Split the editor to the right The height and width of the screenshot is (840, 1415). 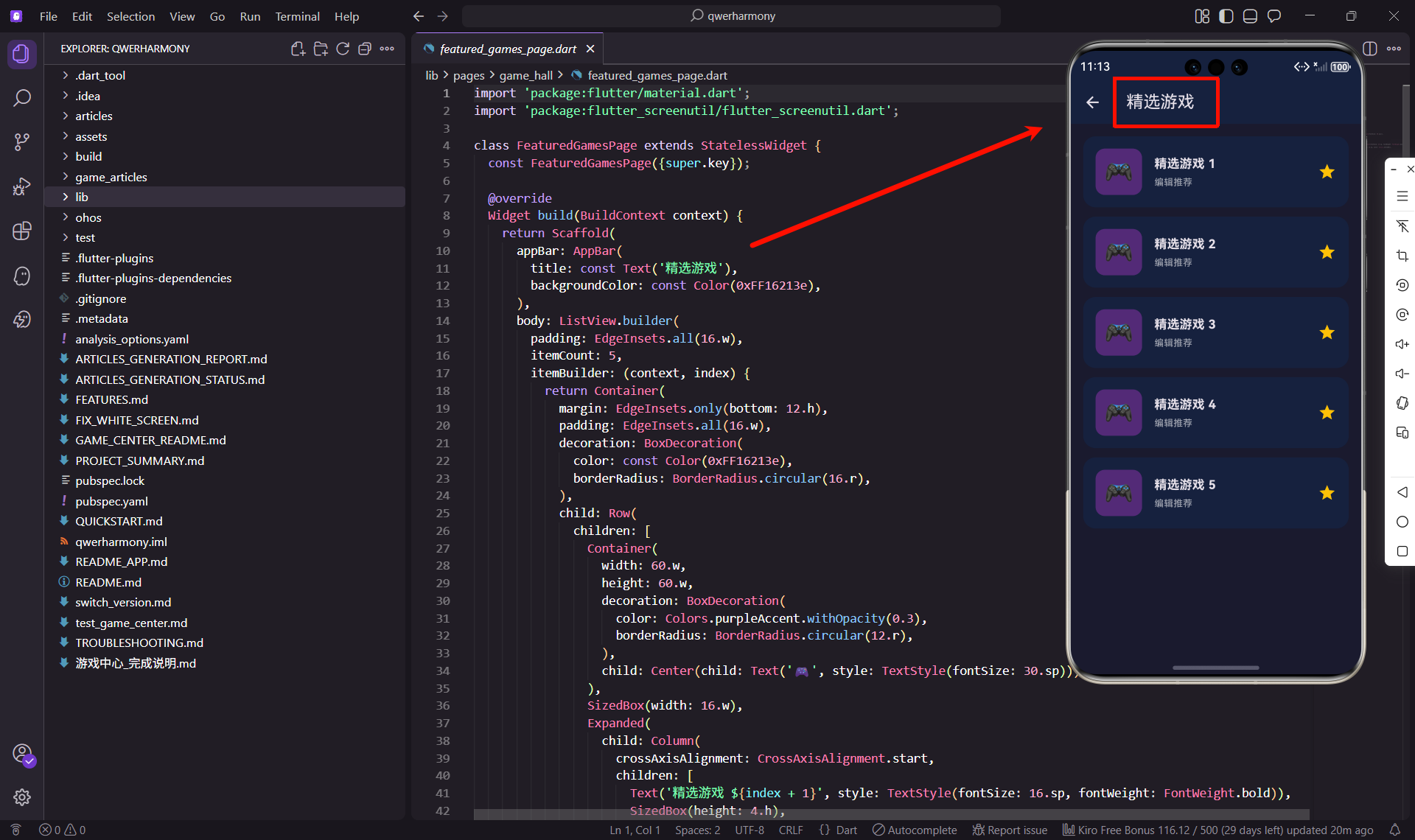tap(1370, 49)
